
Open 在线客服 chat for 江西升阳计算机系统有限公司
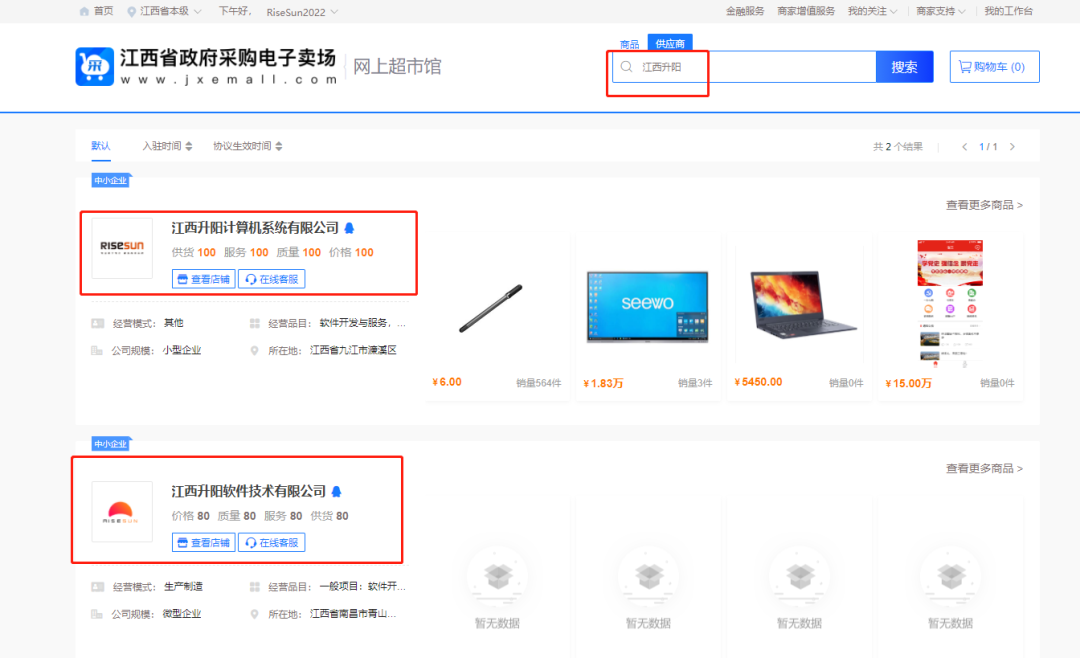[x=270, y=279]
